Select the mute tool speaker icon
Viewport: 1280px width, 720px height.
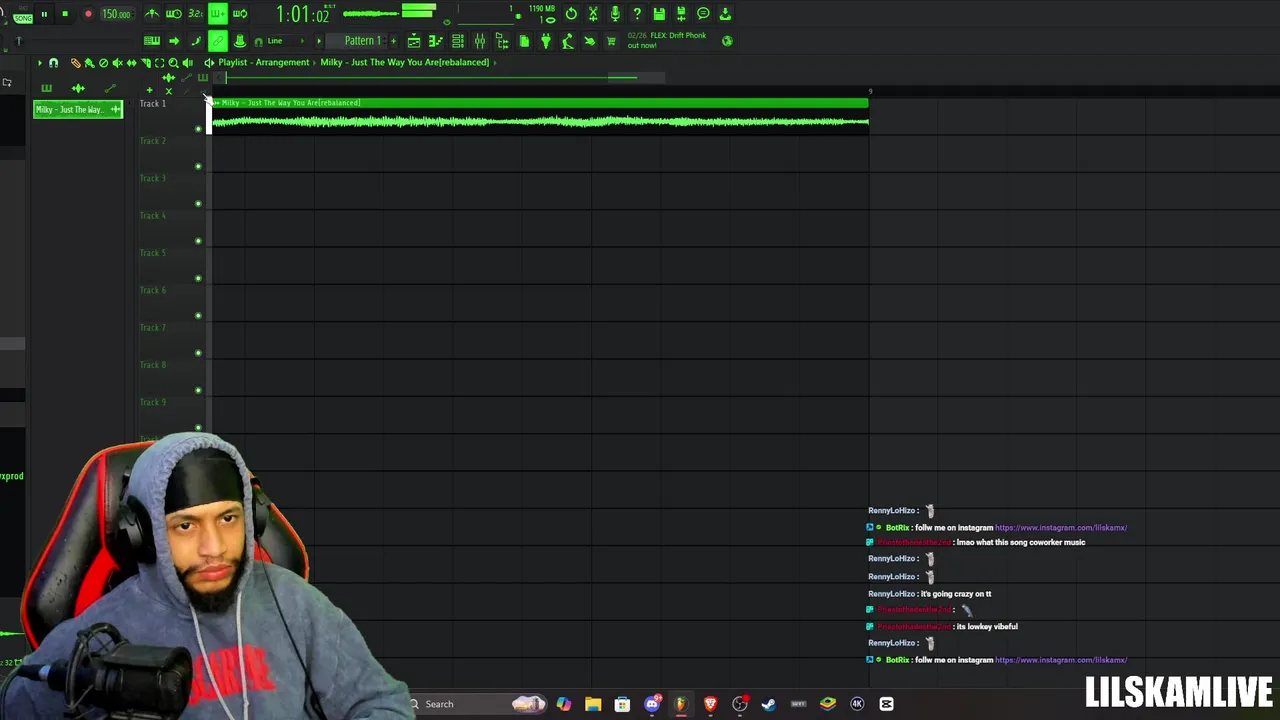[117, 63]
